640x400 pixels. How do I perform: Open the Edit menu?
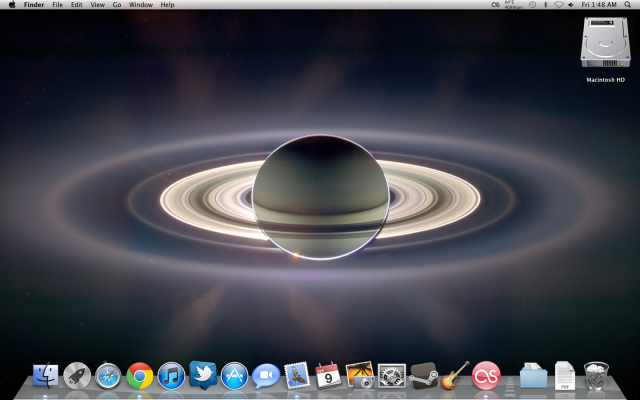coord(76,5)
